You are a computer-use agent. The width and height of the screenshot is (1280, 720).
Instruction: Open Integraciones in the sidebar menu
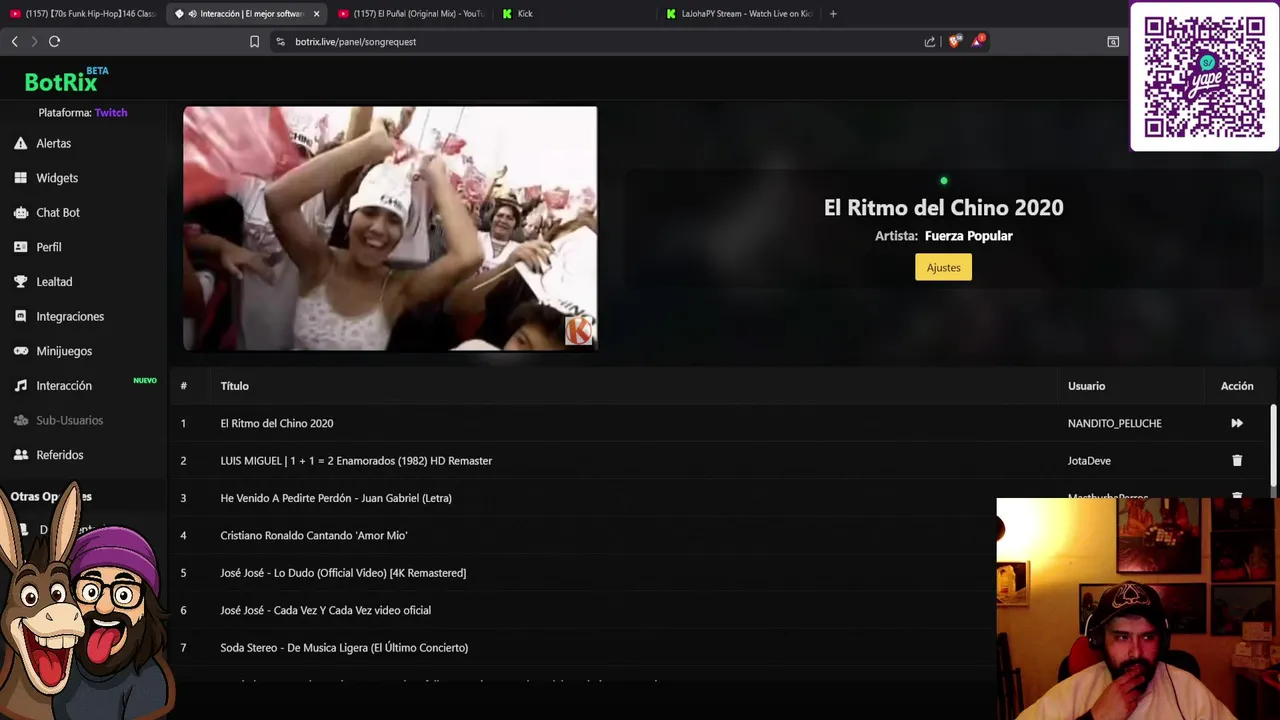pyautogui.click(x=70, y=317)
